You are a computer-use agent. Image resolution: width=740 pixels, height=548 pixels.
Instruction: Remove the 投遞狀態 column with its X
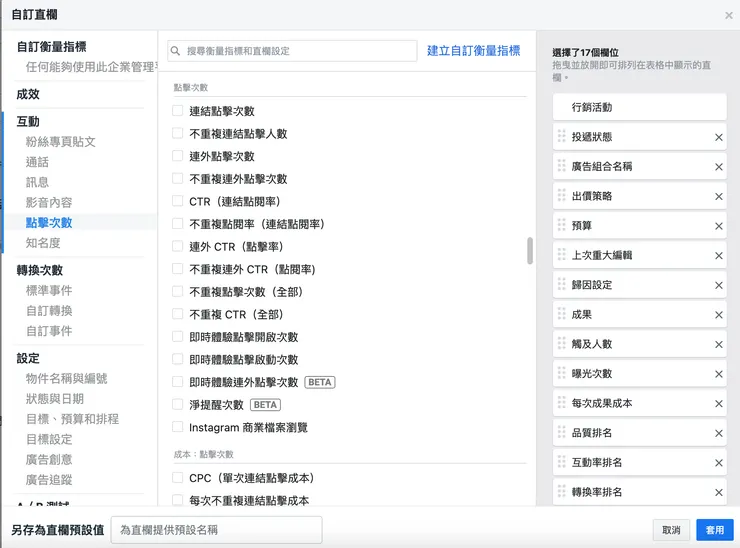click(718, 137)
